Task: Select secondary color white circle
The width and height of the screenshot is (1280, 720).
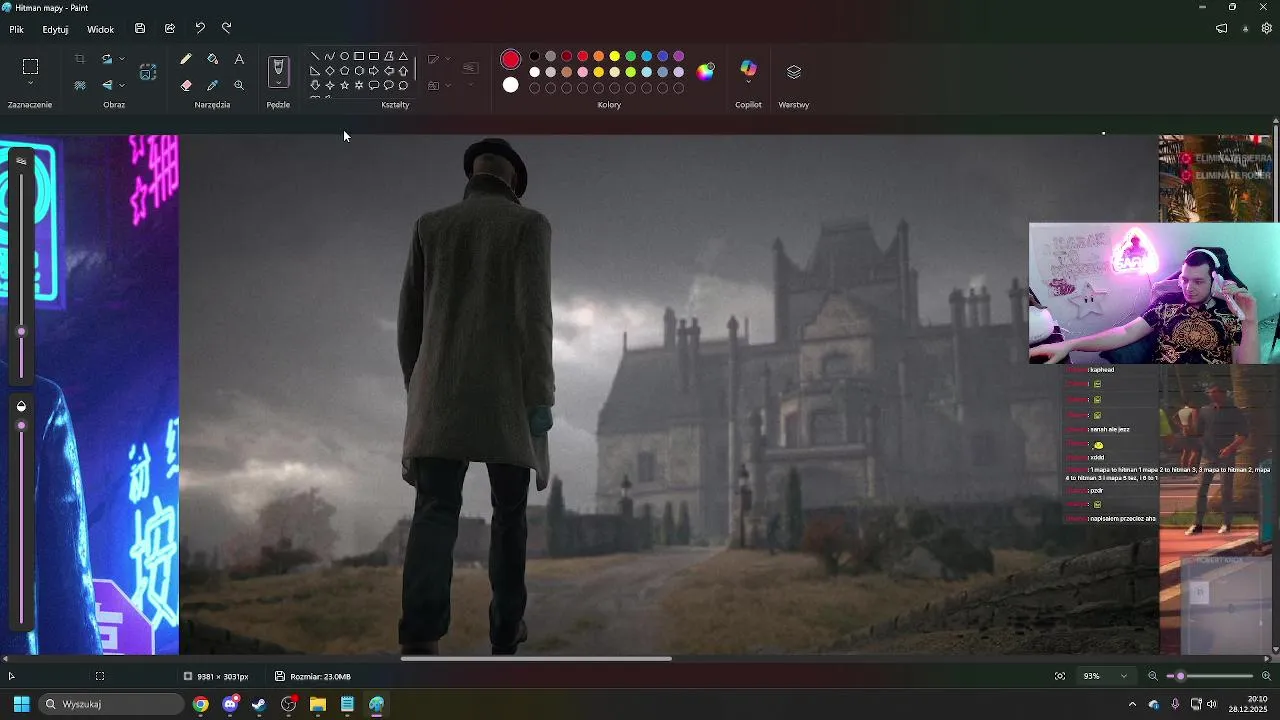Action: point(511,85)
